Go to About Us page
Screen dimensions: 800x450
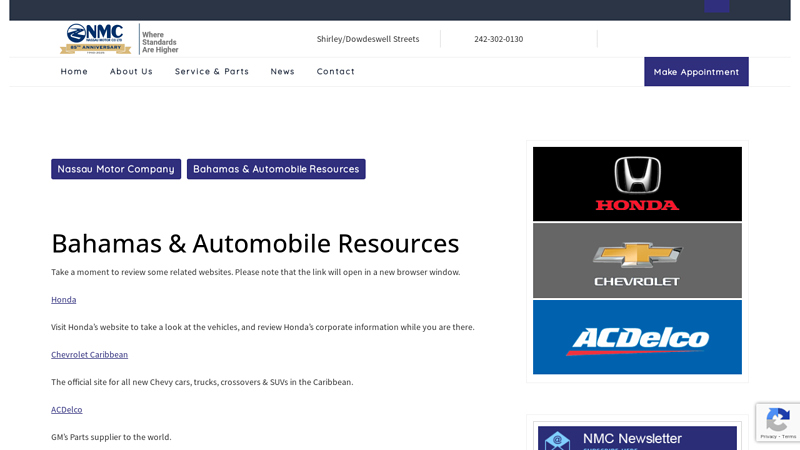pos(131,71)
